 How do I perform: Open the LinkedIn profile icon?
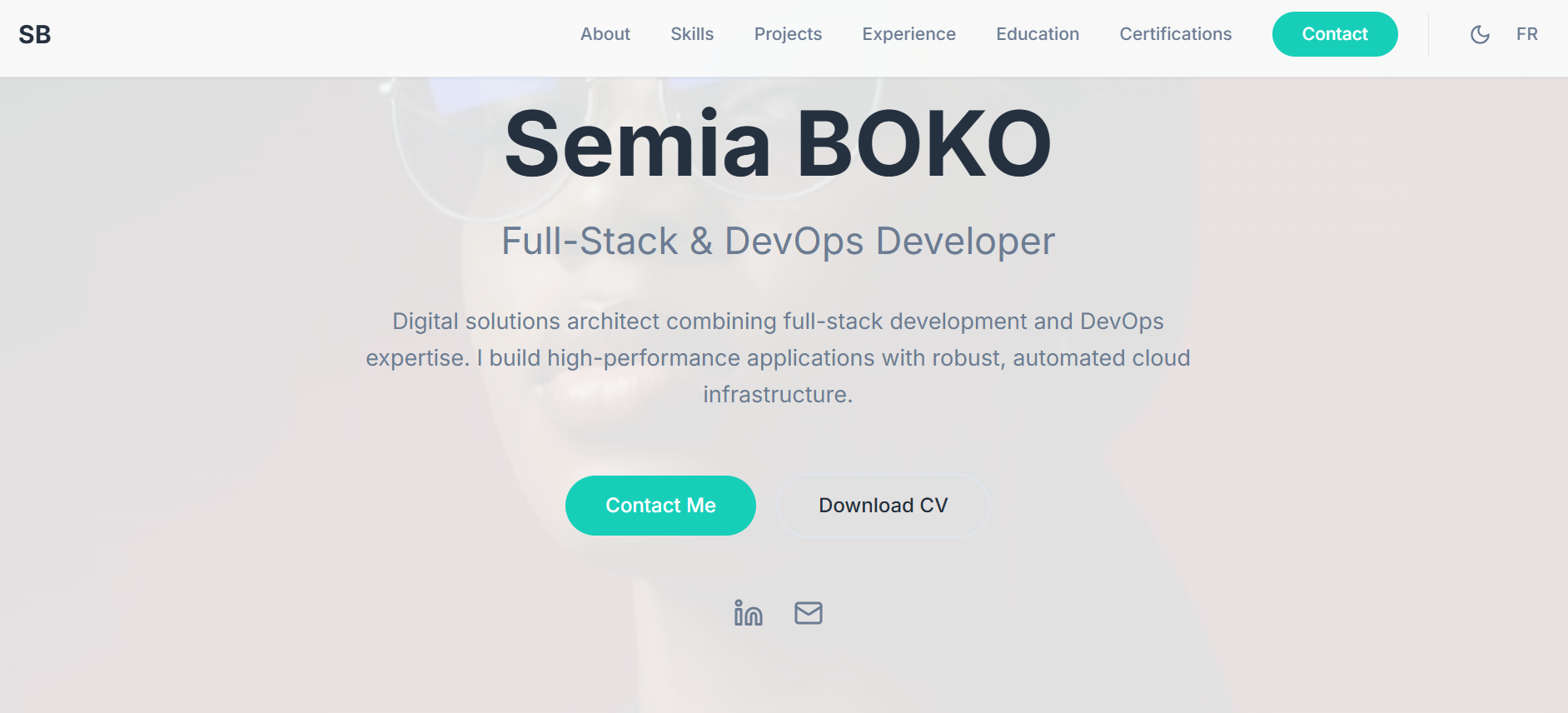pyautogui.click(x=748, y=613)
